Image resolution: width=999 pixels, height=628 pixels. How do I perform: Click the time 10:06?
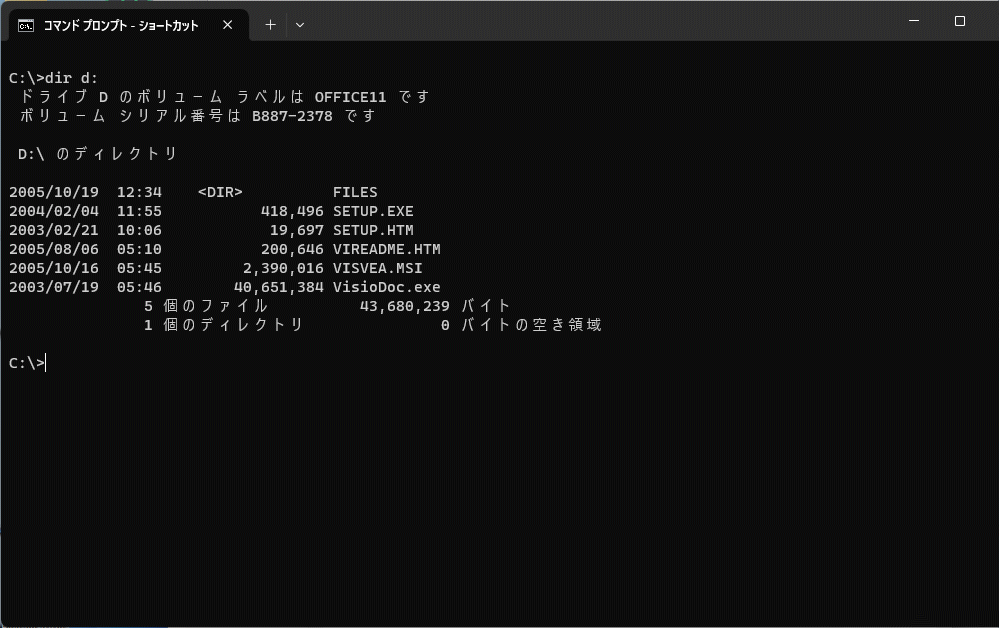[140, 231]
